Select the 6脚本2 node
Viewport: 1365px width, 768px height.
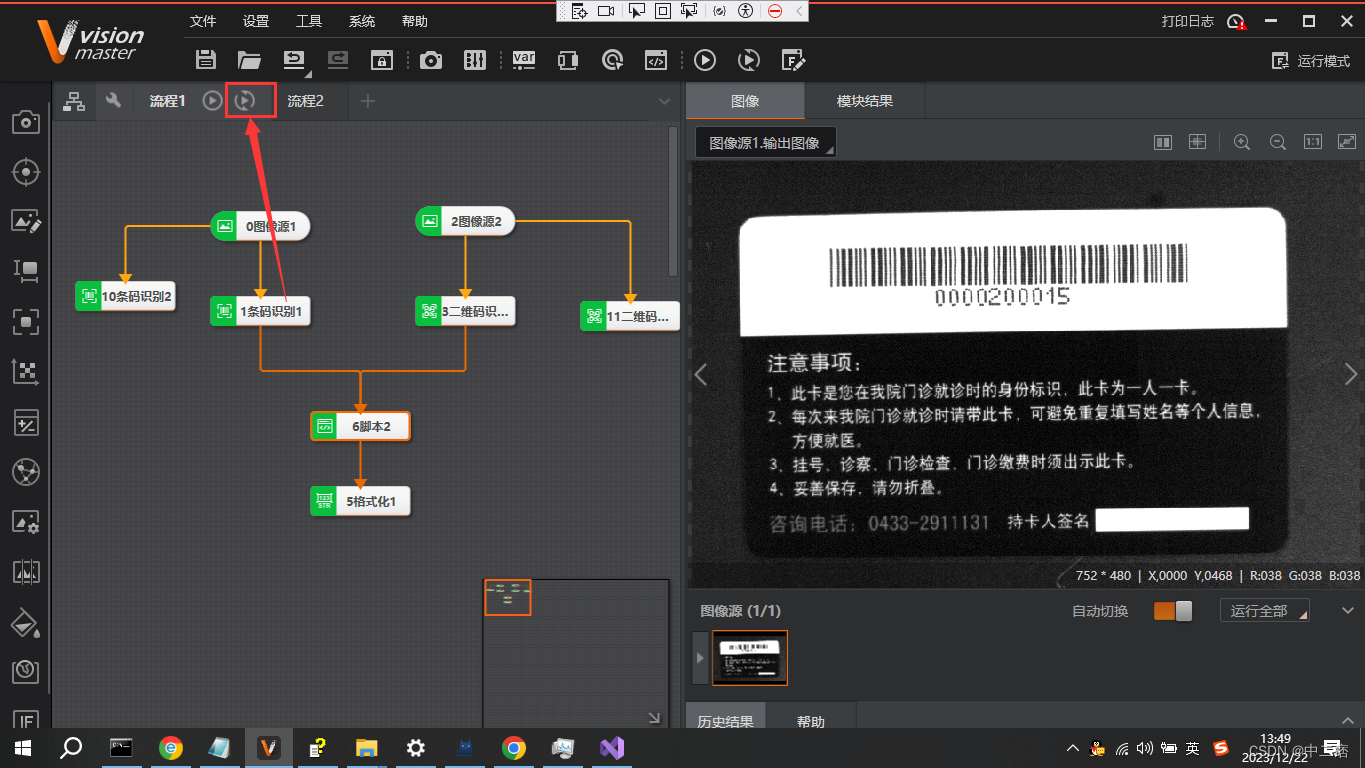360,426
